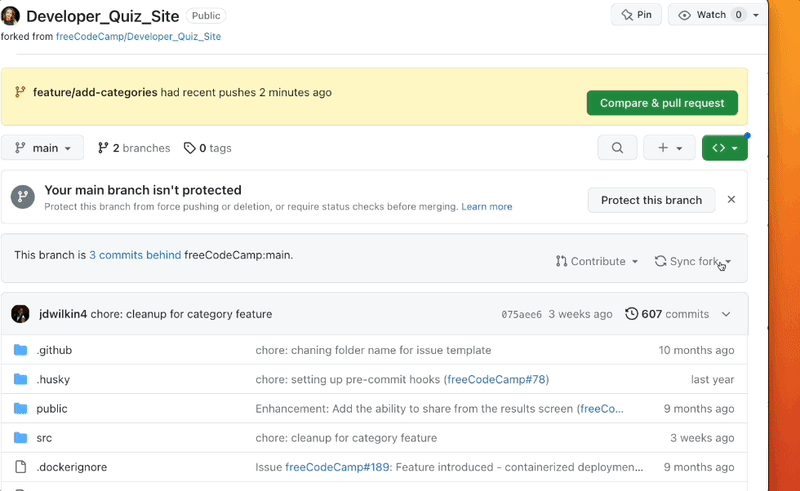Open the .github folder
Viewport: 800px width, 491px height.
click(54, 350)
